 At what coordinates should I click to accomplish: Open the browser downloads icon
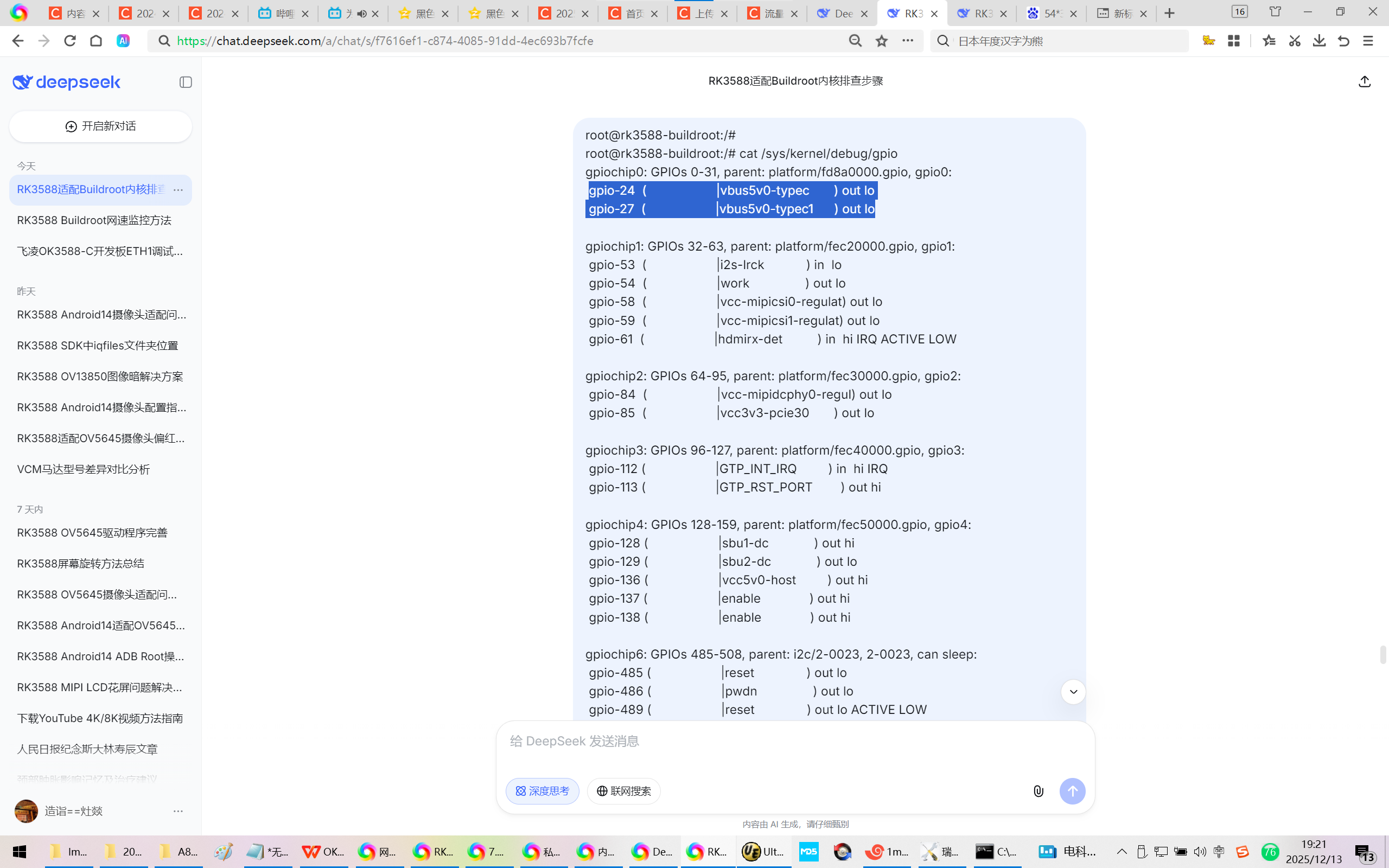[1319, 41]
